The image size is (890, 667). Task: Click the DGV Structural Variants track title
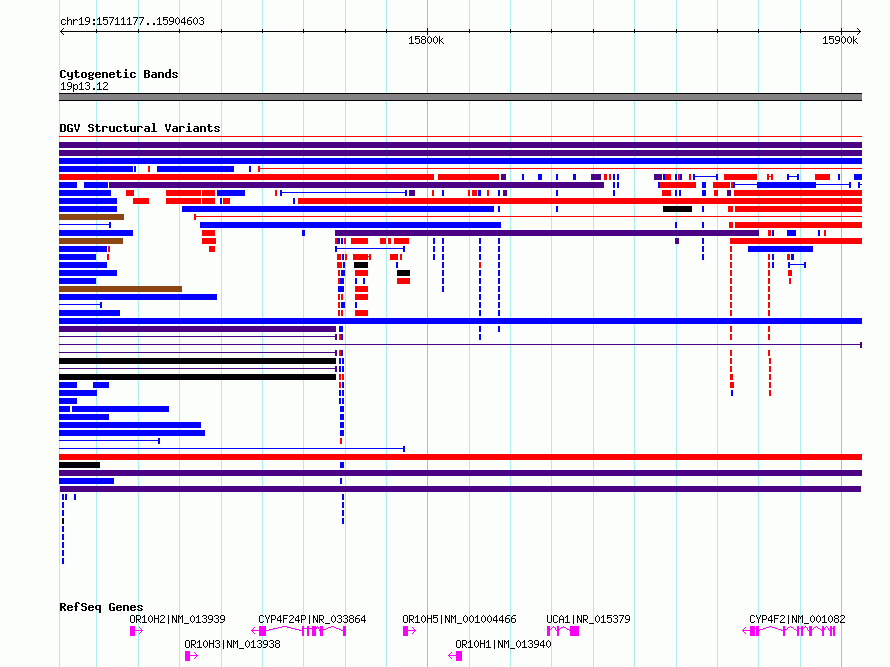tap(140, 128)
